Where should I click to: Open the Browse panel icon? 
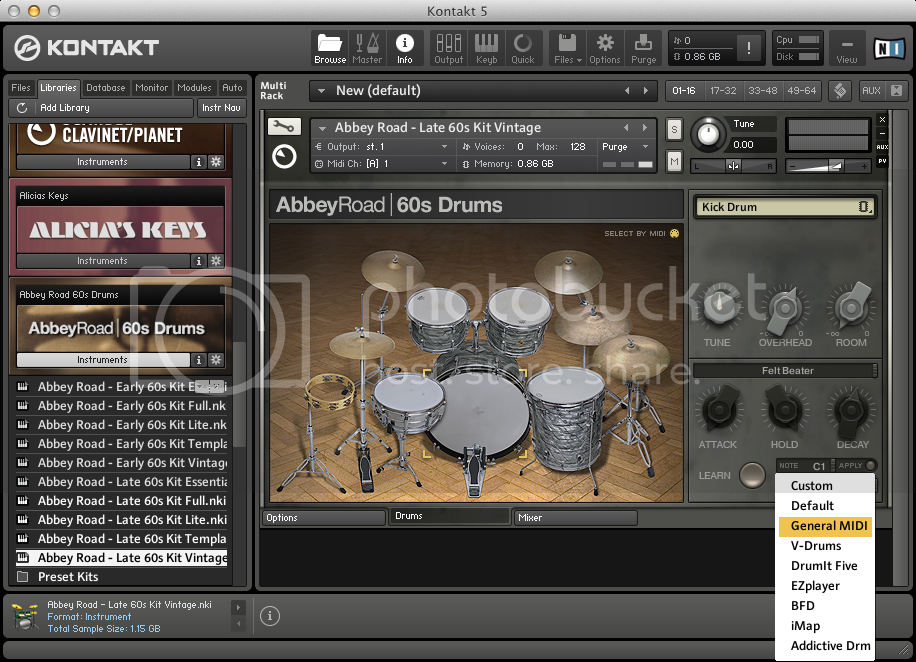[x=329, y=47]
